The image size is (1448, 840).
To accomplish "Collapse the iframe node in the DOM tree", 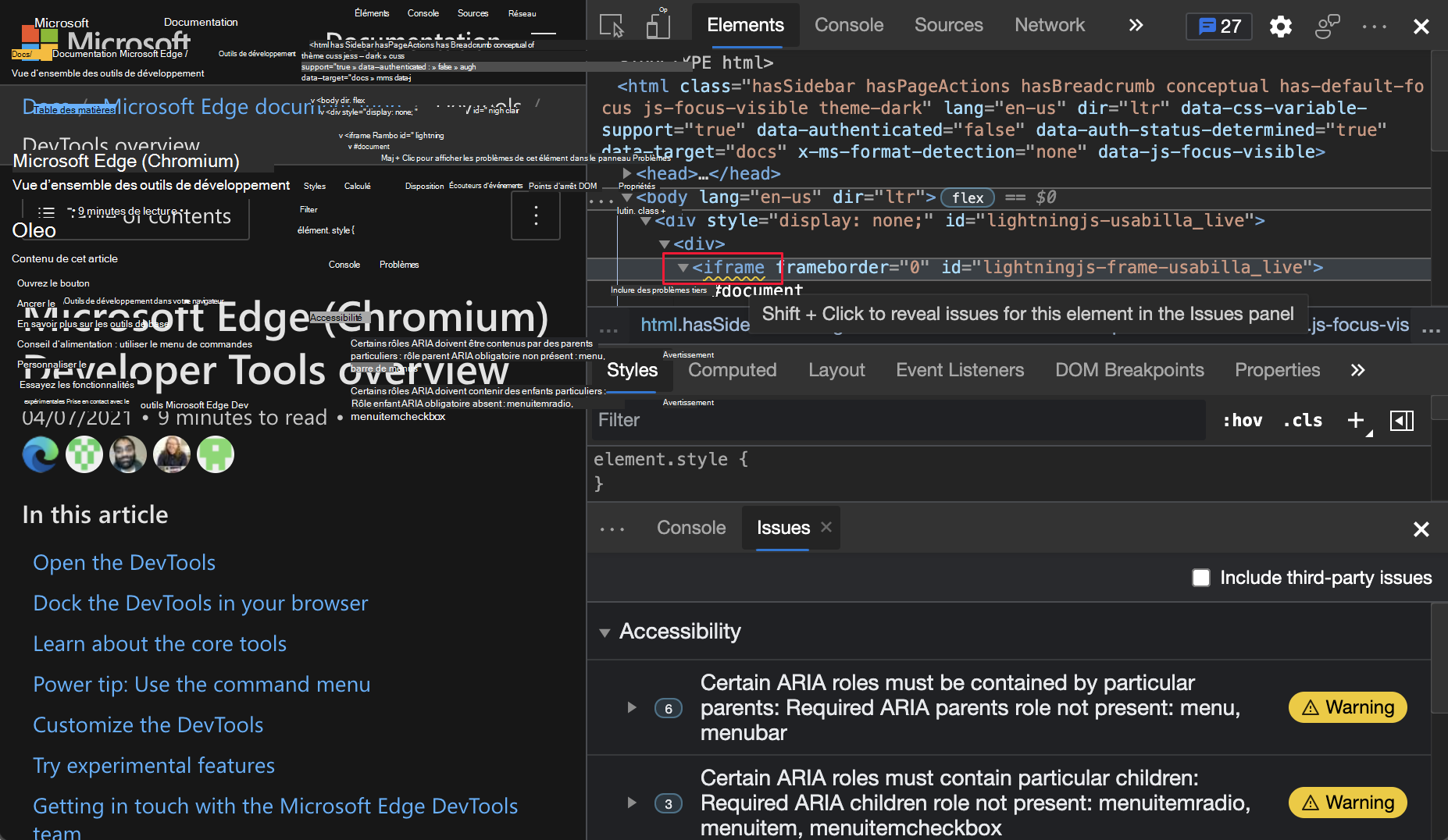I will pos(683,268).
